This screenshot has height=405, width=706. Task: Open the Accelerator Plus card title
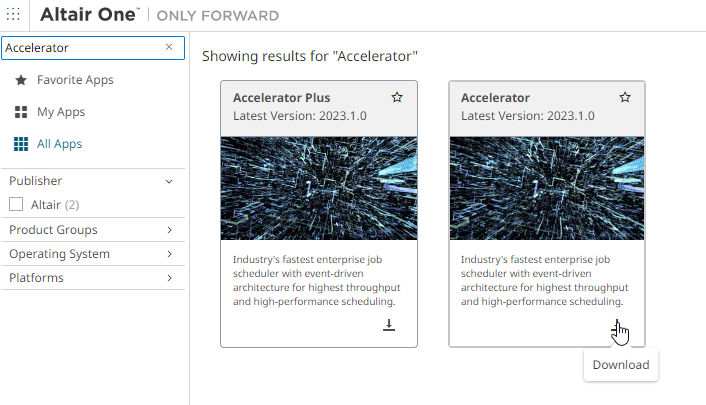280,98
